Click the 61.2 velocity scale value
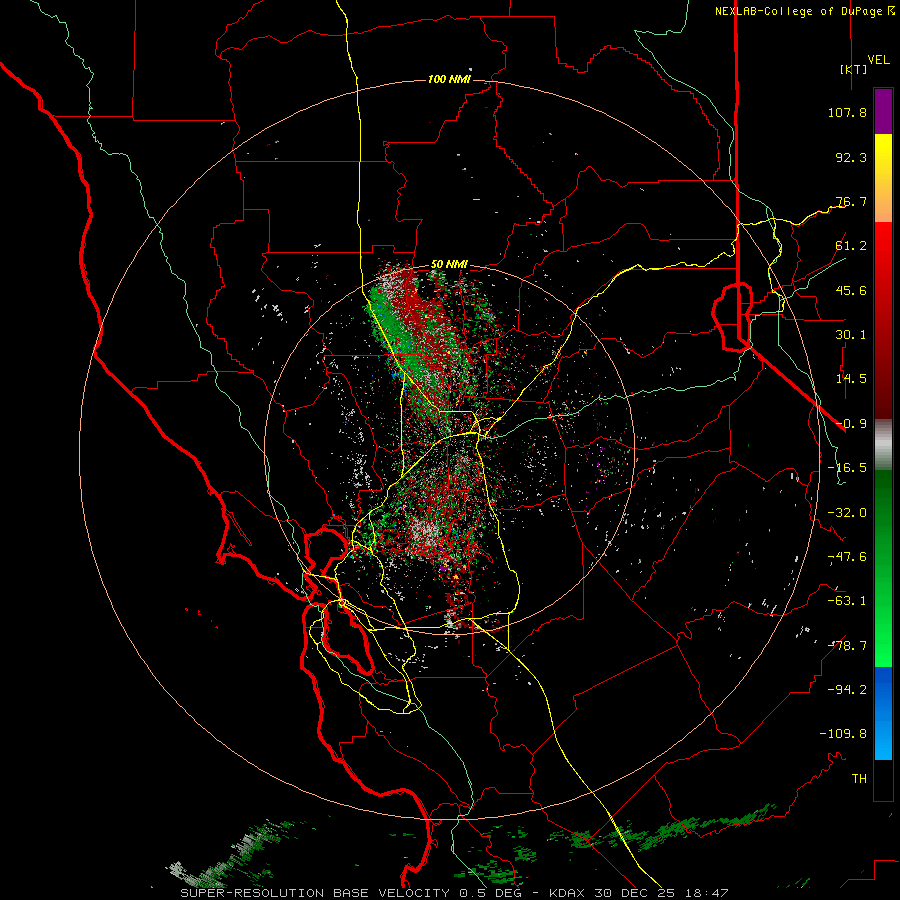Viewport: 900px width, 900px height. (851, 246)
